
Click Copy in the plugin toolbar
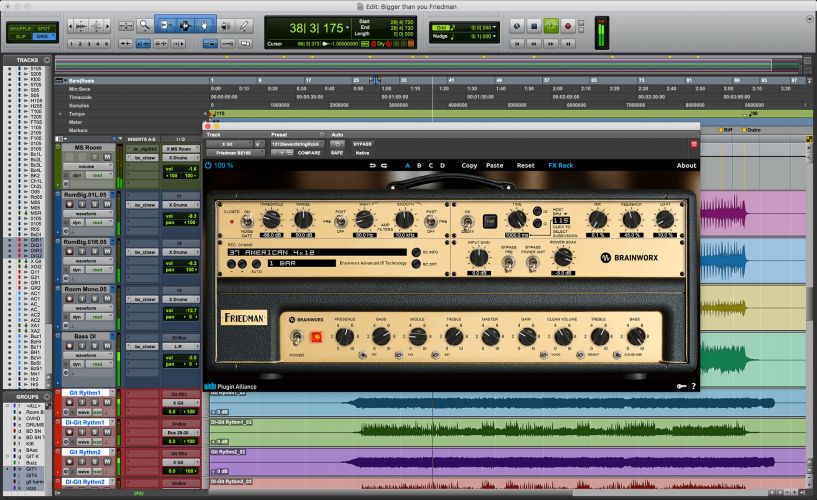pos(469,165)
